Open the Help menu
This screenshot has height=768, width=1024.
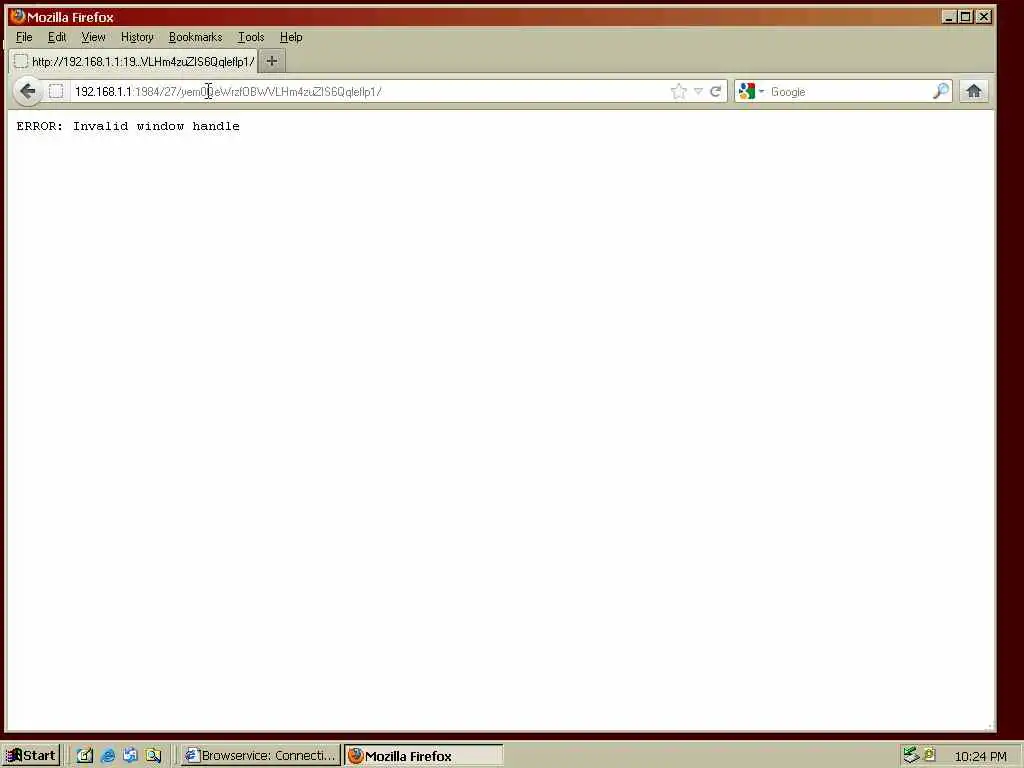291,37
